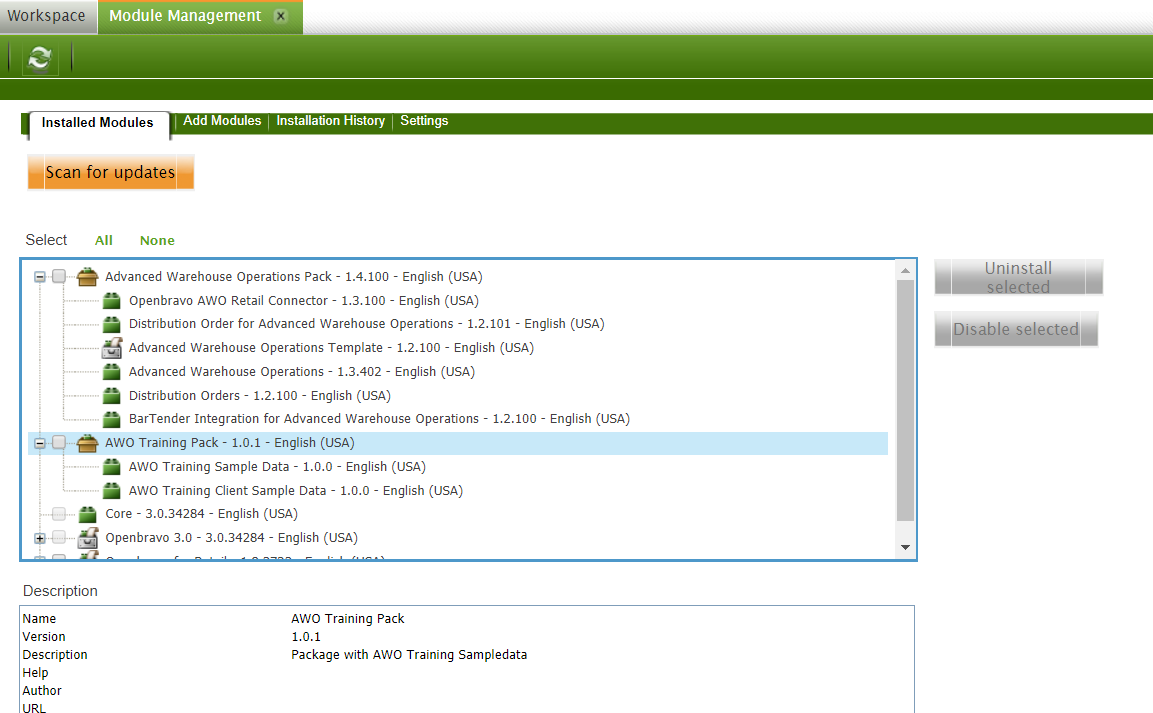Close the Module Management tab
1153x713 pixels.
click(x=280, y=16)
